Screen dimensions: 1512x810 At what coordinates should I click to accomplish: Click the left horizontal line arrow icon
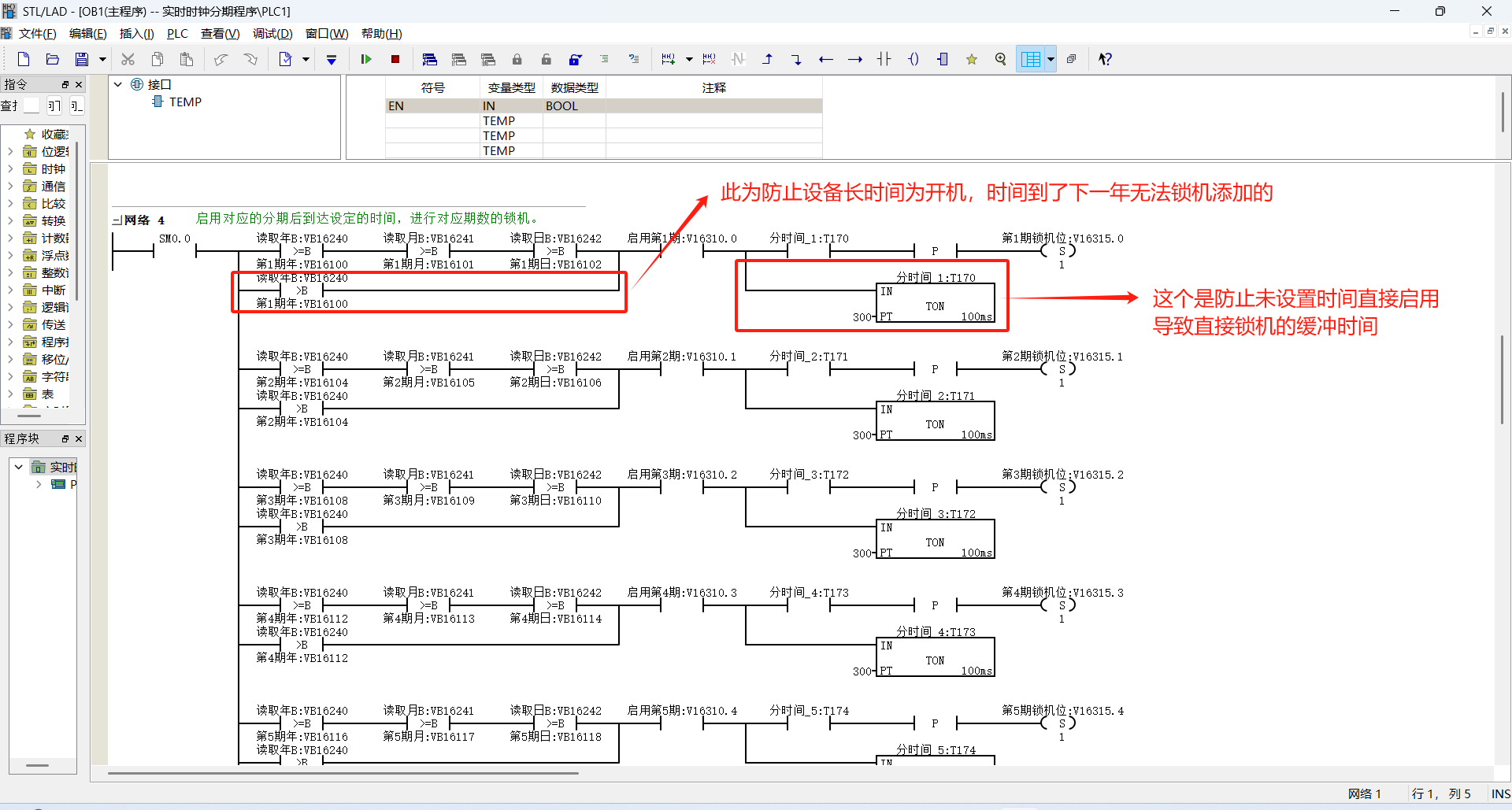pyautogui.click(x=826, y=59)
